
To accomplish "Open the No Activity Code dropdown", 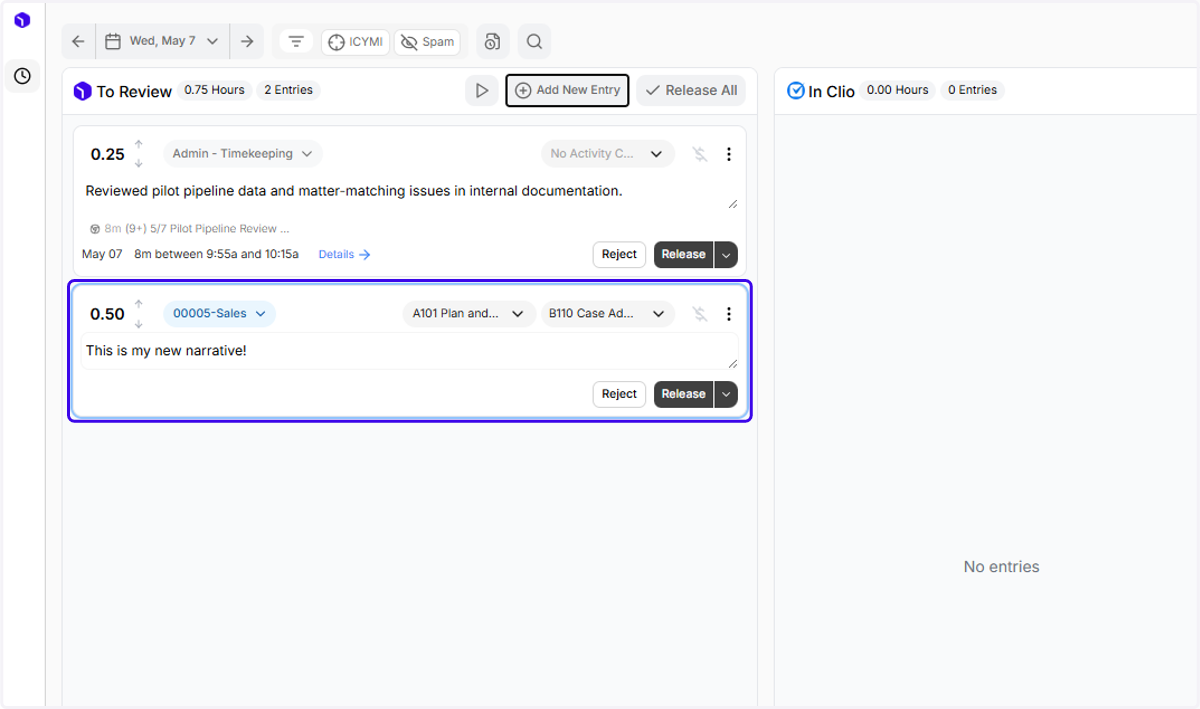I will point(607,154).
